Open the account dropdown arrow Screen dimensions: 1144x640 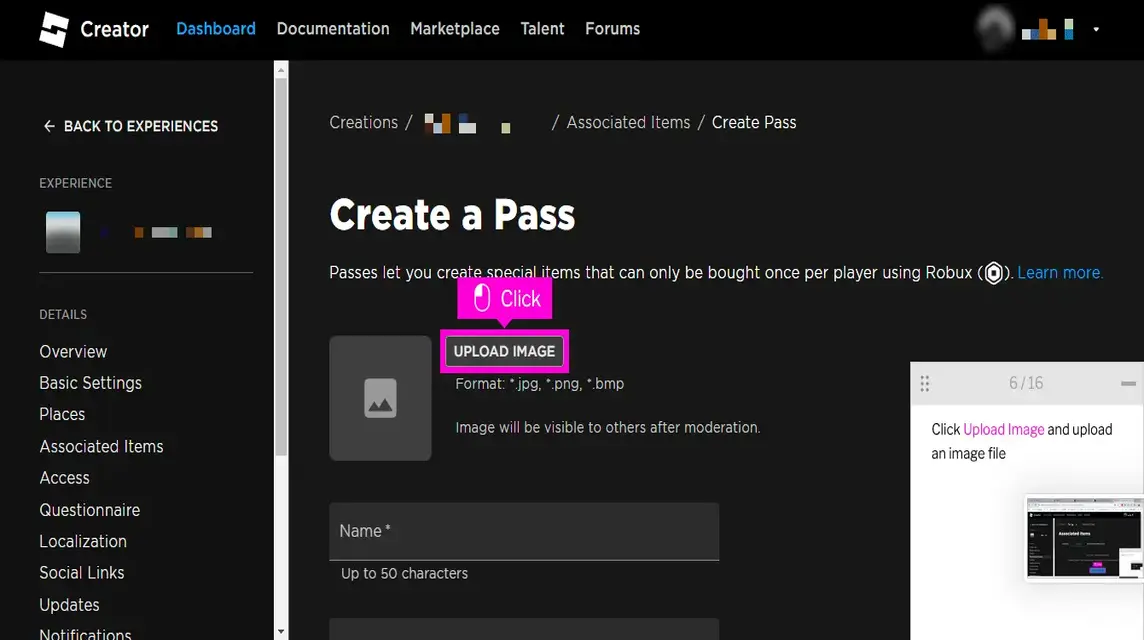pyautogui.click(x=1096, y=31)
